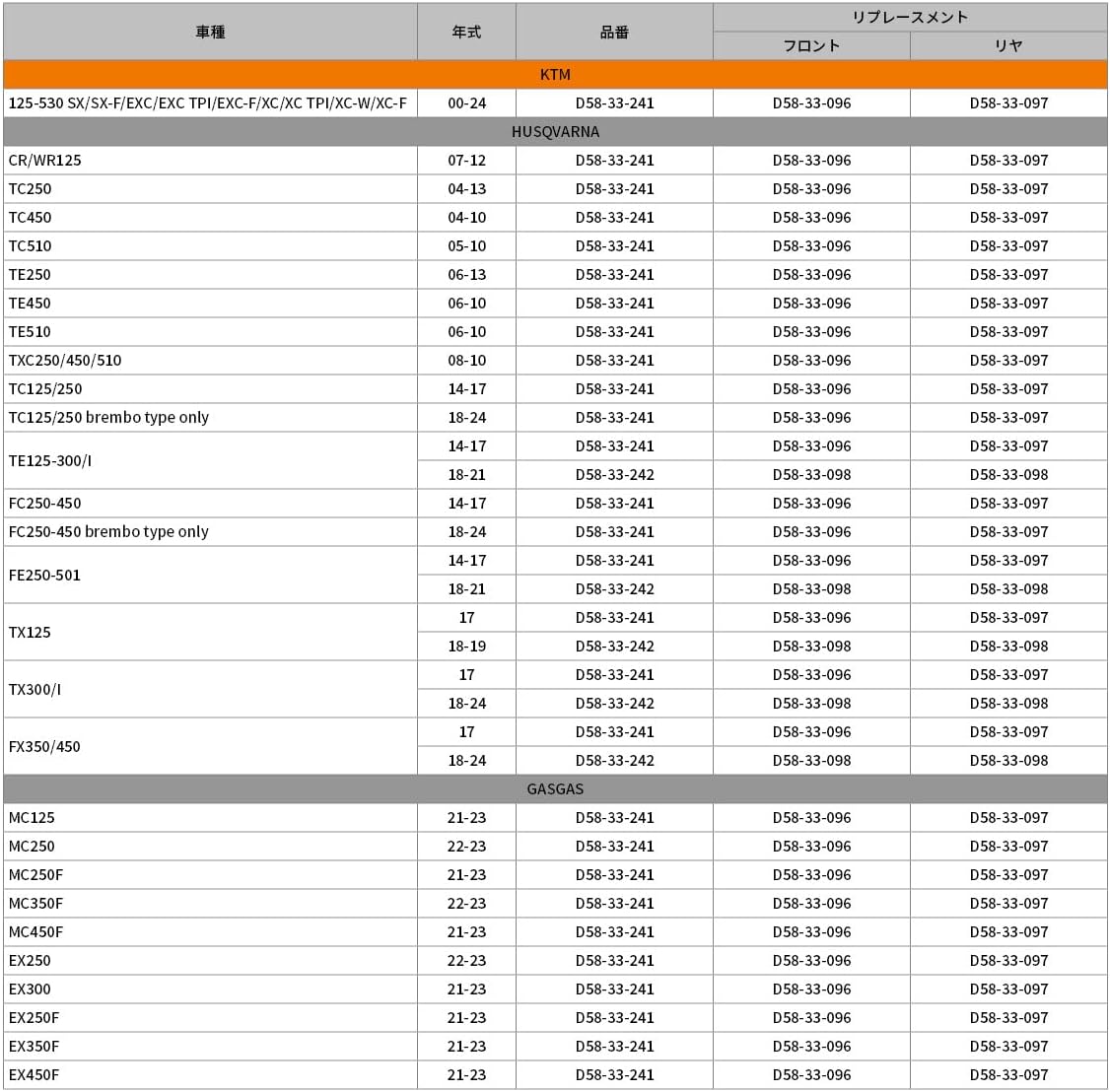This screenshot has height=1092, width=1110.
Task: Click the TC125/250 brembo type only cell
Action: (210, 418)
